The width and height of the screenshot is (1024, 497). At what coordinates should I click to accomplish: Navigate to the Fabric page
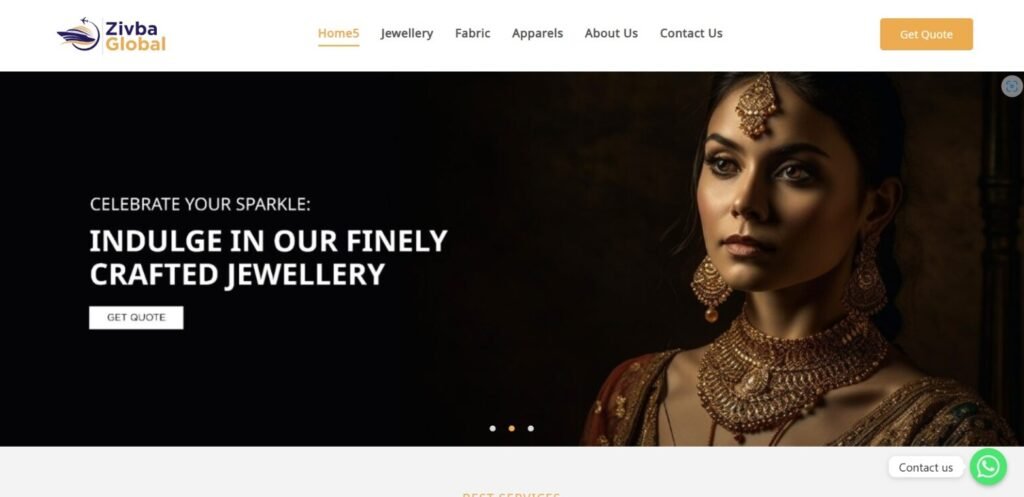coord(472,33)
